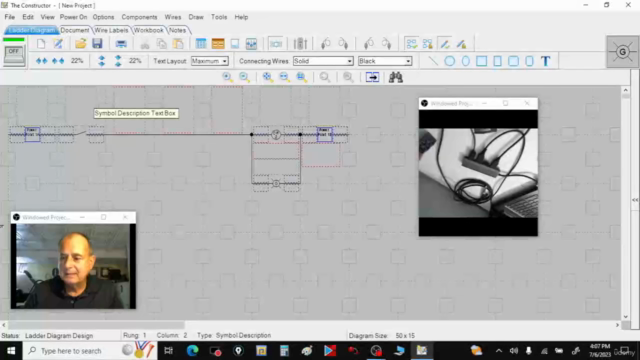Toggle components lock icon
The height and width of the screenshot is (360, 640).
(x=428, y=44)
